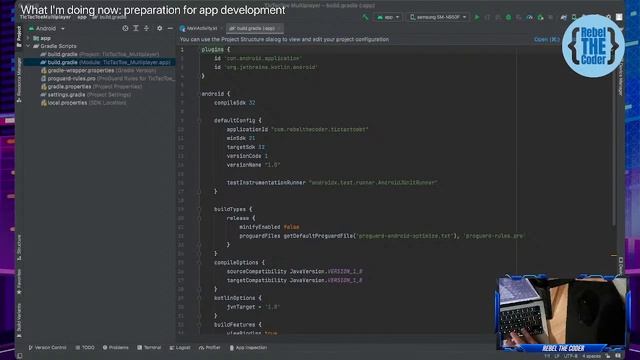Open the Logcat tool window

(180, 348)
